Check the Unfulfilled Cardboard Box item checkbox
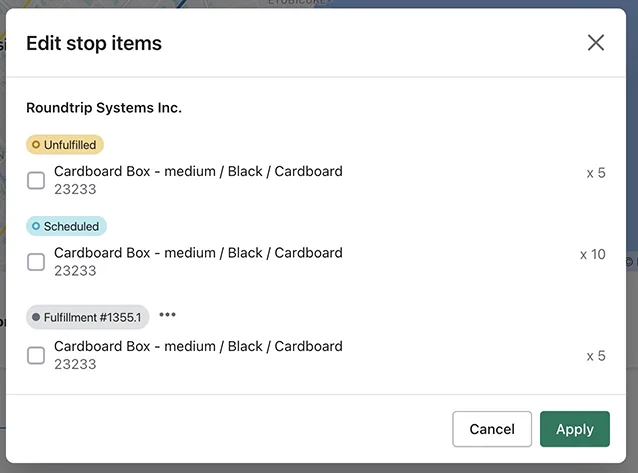 [36, 180]
